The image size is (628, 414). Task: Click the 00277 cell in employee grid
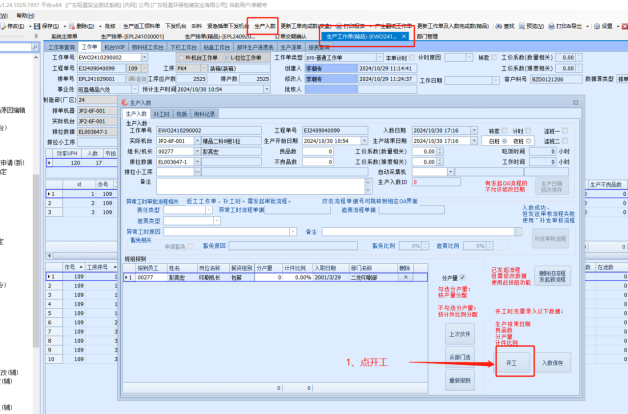(151, 277)
